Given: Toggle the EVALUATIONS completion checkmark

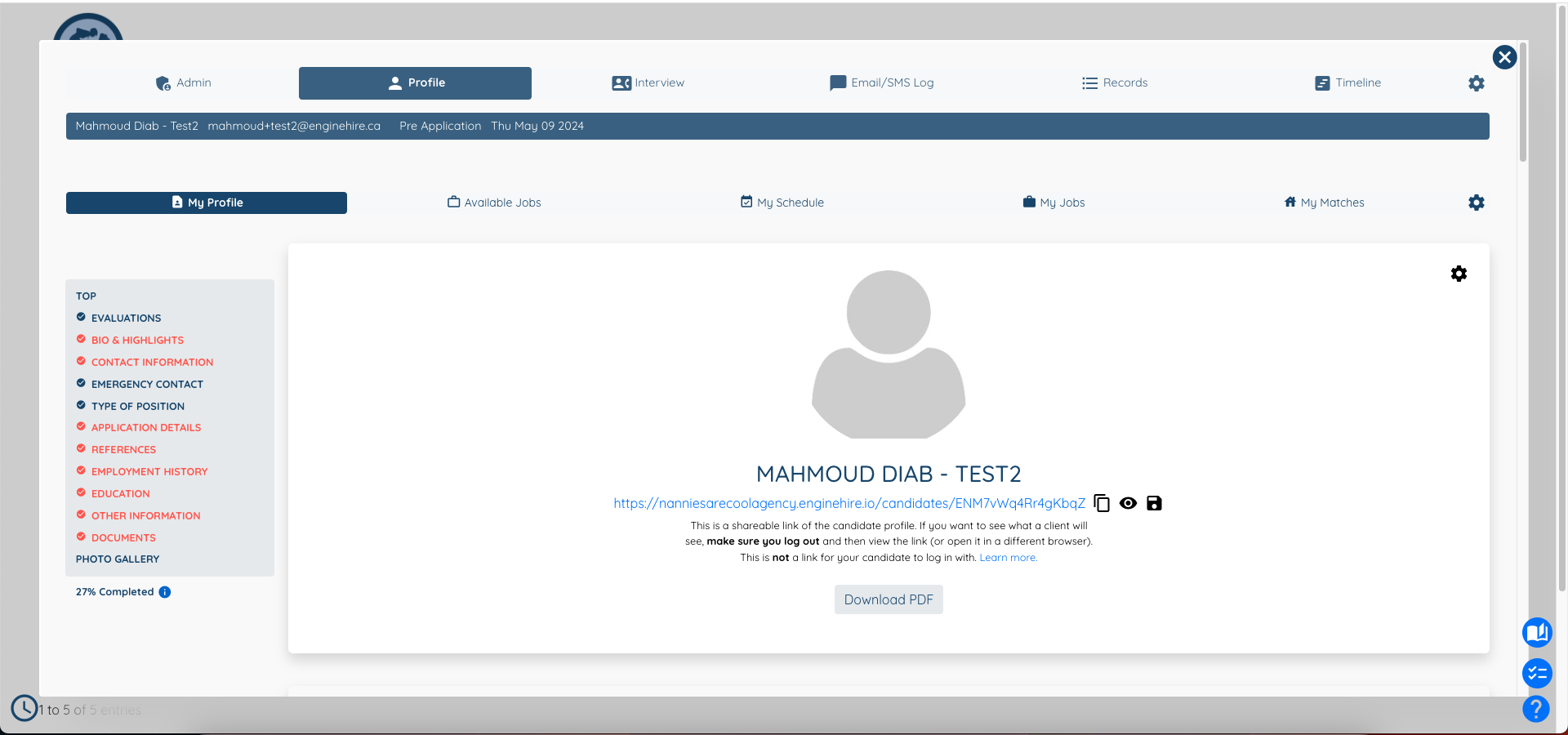Looking at the screenshot, I should coord(81,317).
